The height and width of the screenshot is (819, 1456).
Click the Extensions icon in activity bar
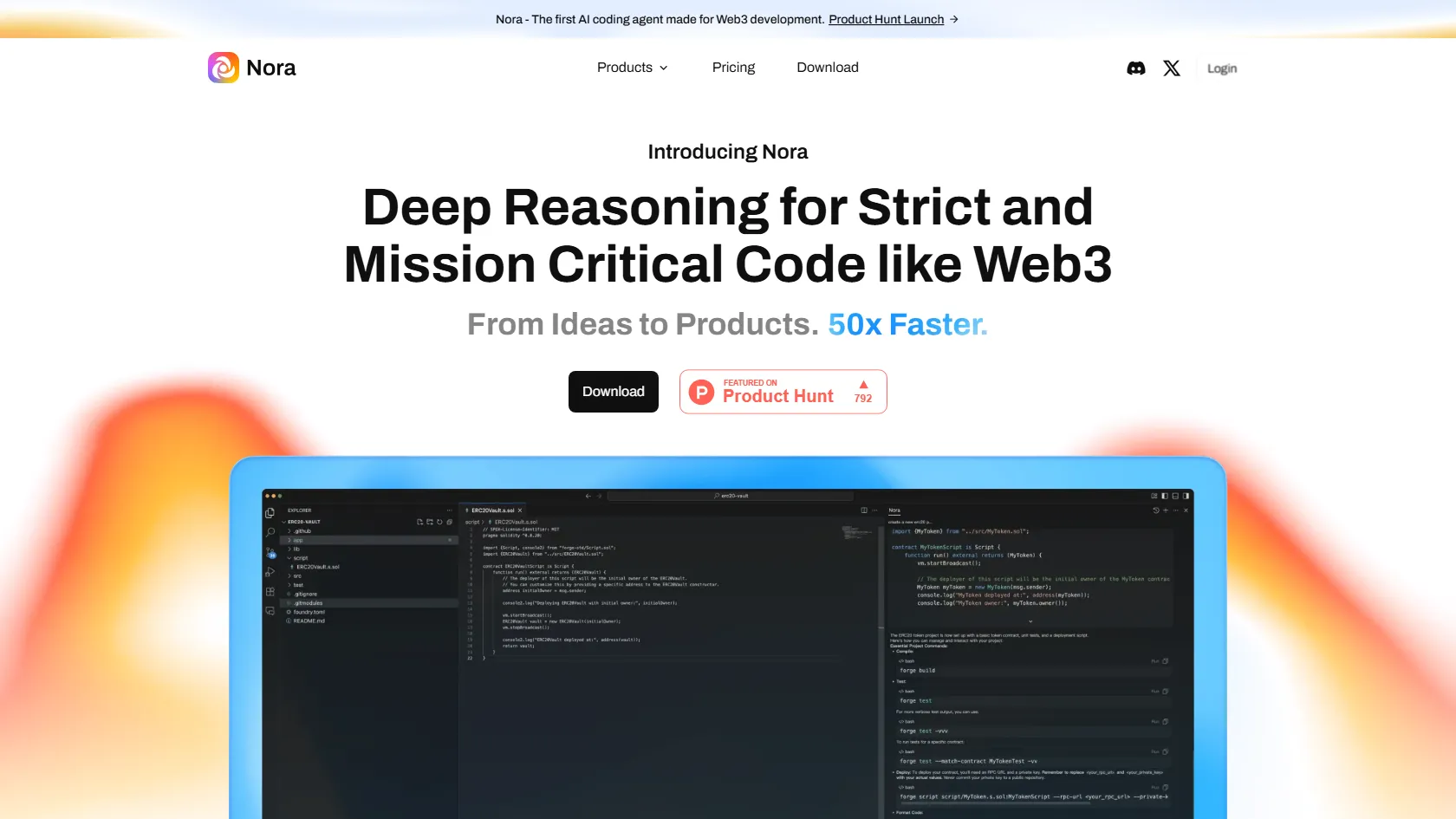click(270, 592)
